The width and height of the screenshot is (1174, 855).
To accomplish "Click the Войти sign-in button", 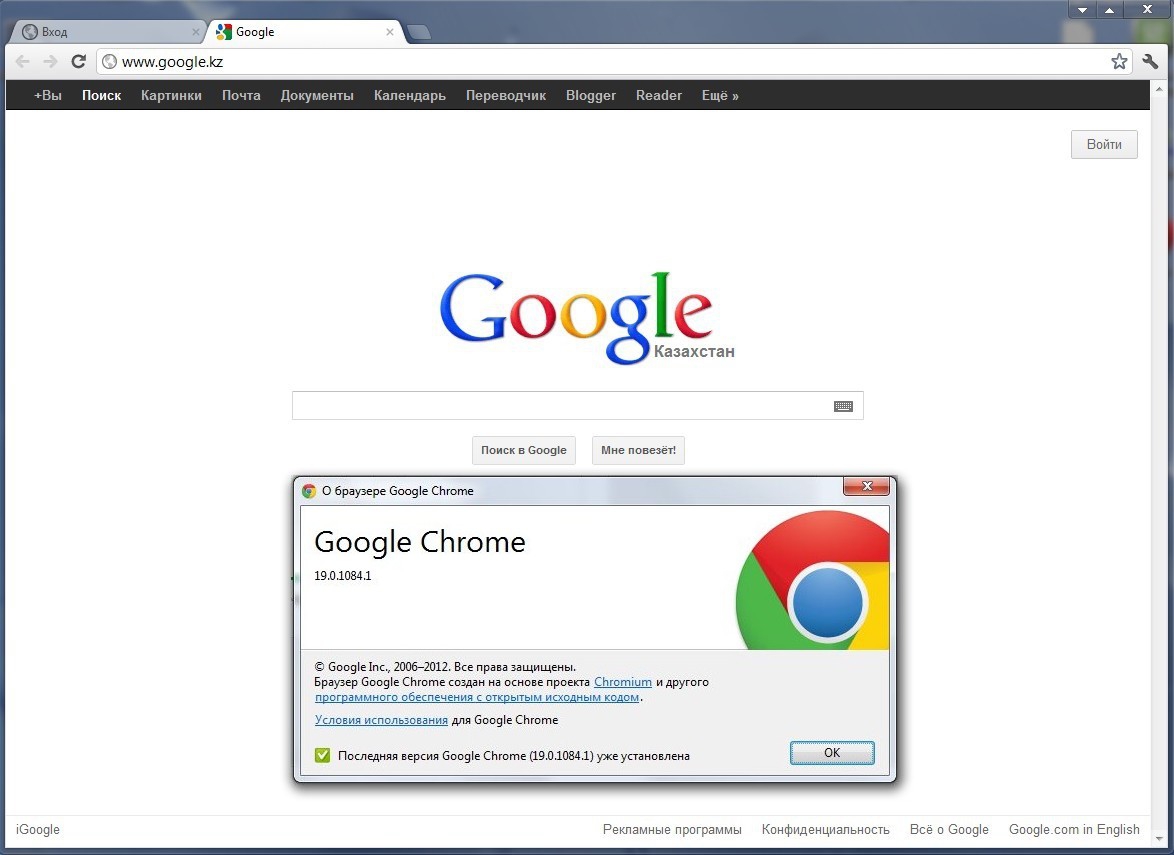I will [x=1104, y=145].
